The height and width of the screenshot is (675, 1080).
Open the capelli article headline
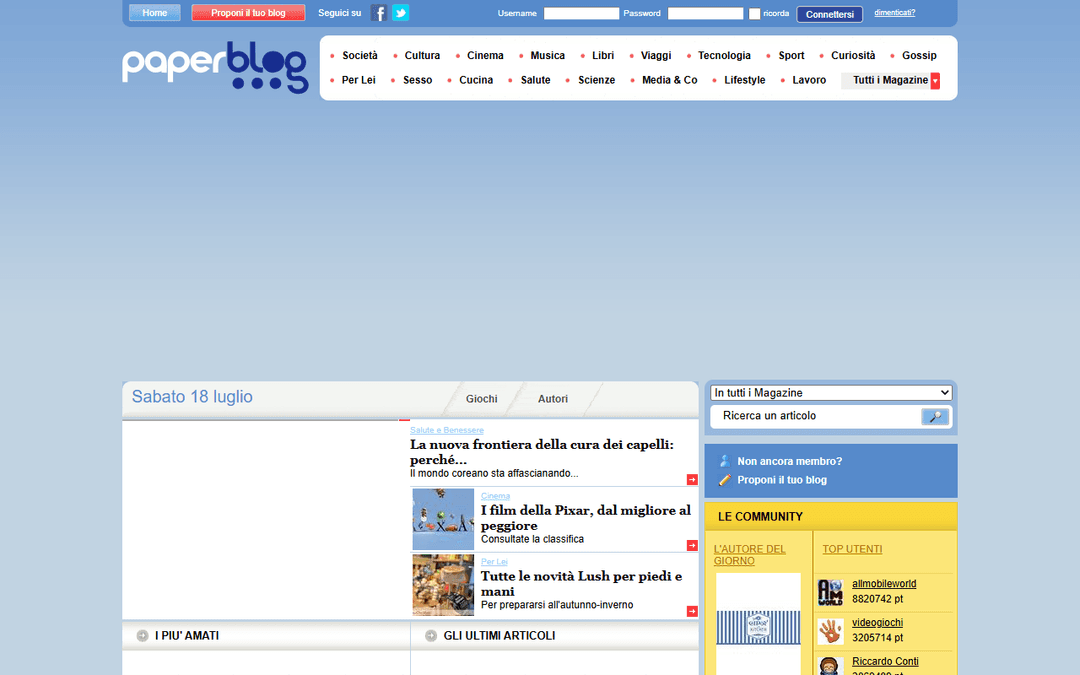tap(542, 452)
